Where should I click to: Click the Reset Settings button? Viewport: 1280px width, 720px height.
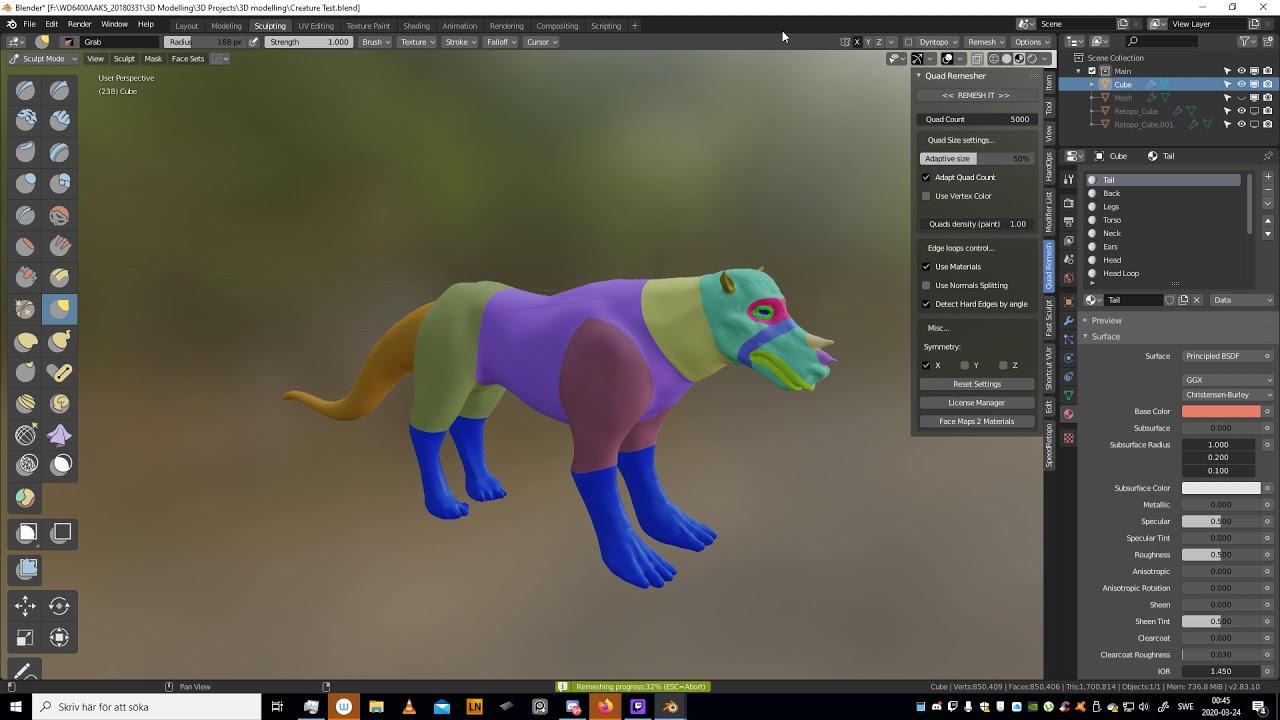click(x=977, y=384)
